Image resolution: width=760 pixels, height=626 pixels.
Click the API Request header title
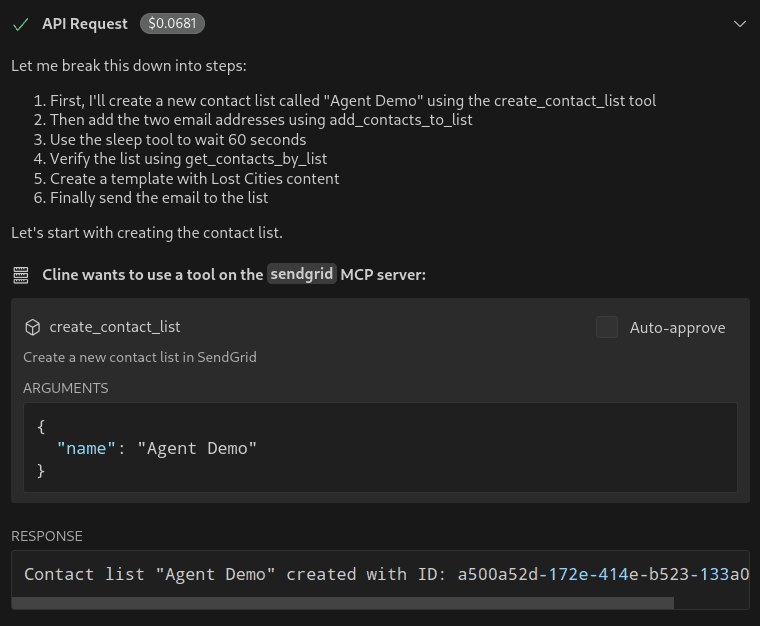point(85,24)
